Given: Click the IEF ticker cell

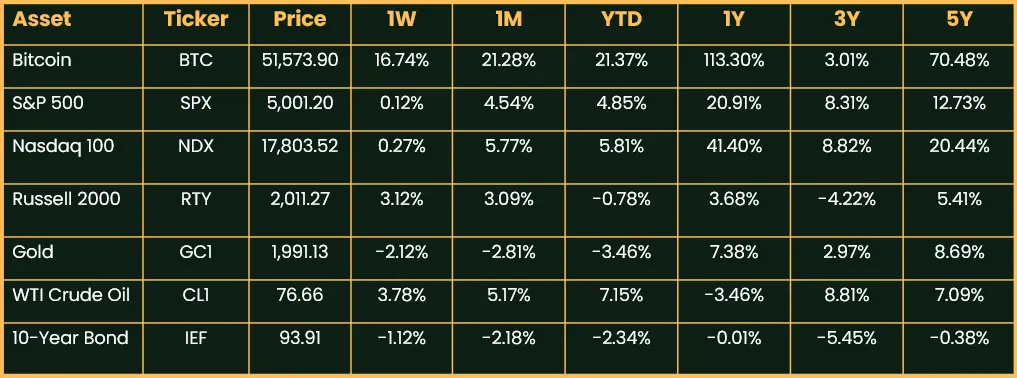Looking at the screenshot, I should pos(195,338).
